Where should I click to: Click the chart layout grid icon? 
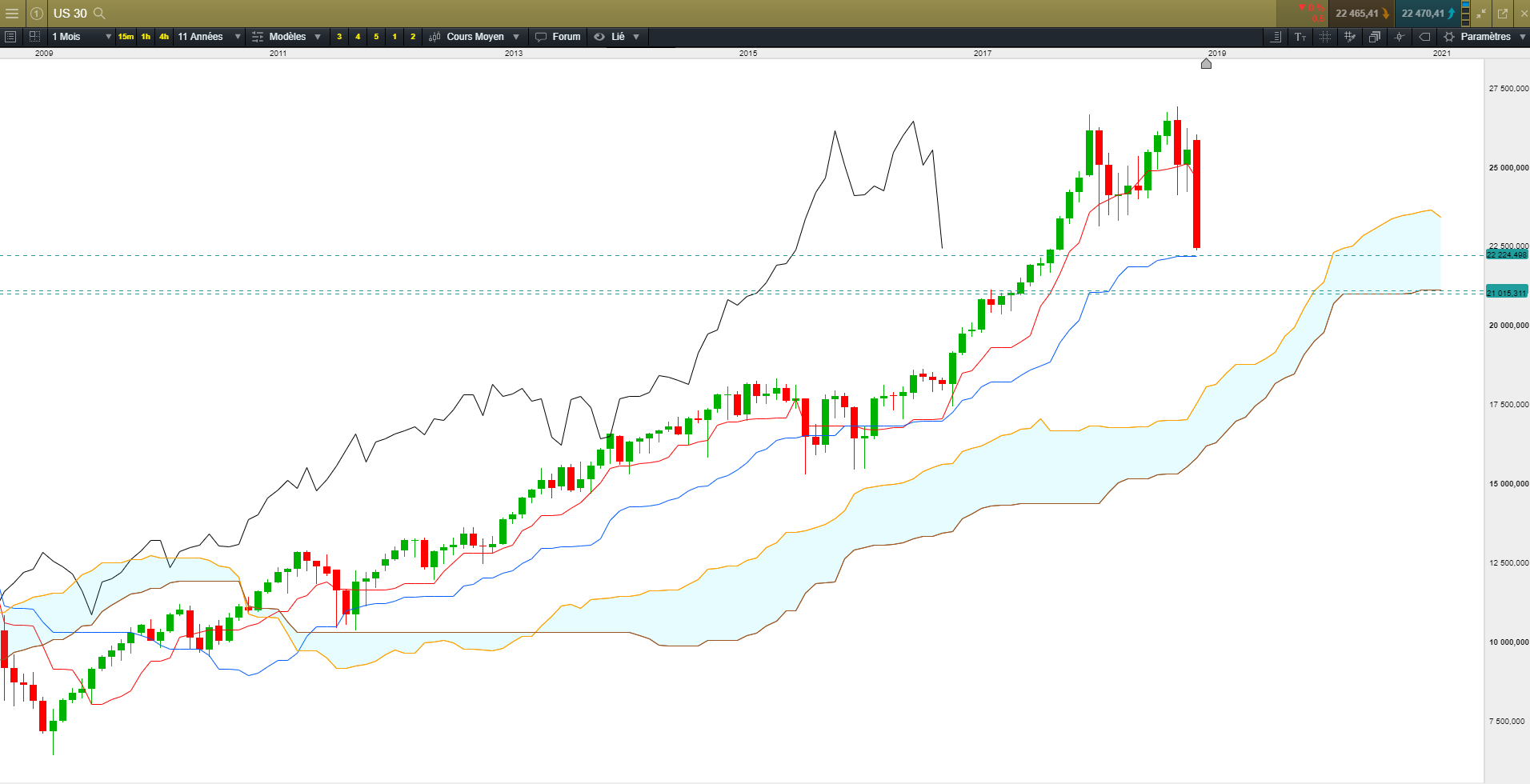tap(34, 37)
